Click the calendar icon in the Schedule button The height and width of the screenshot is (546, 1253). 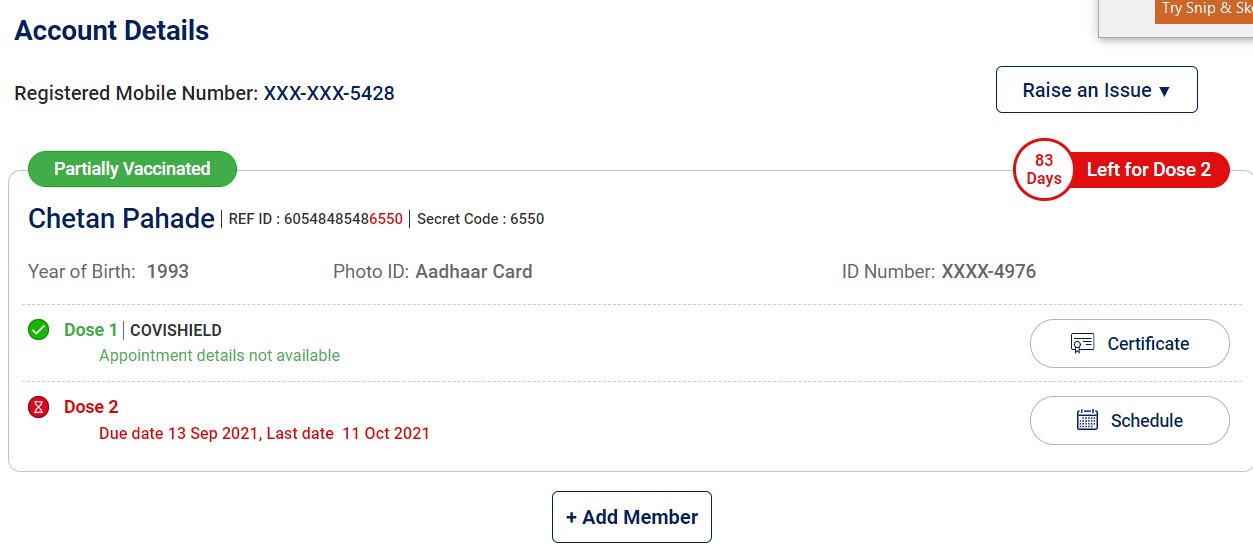(1087, 421)
